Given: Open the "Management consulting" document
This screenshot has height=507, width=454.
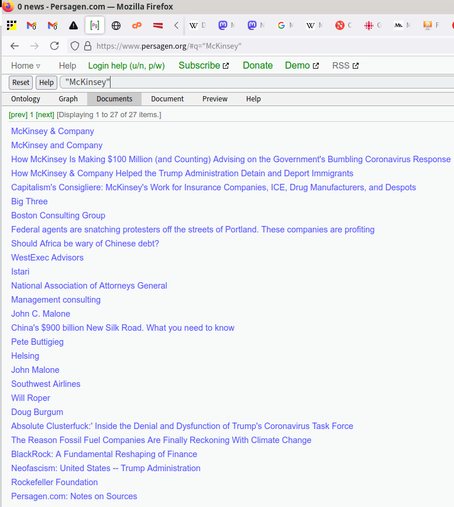Looking at the screenshot, I should click(56, 299).
